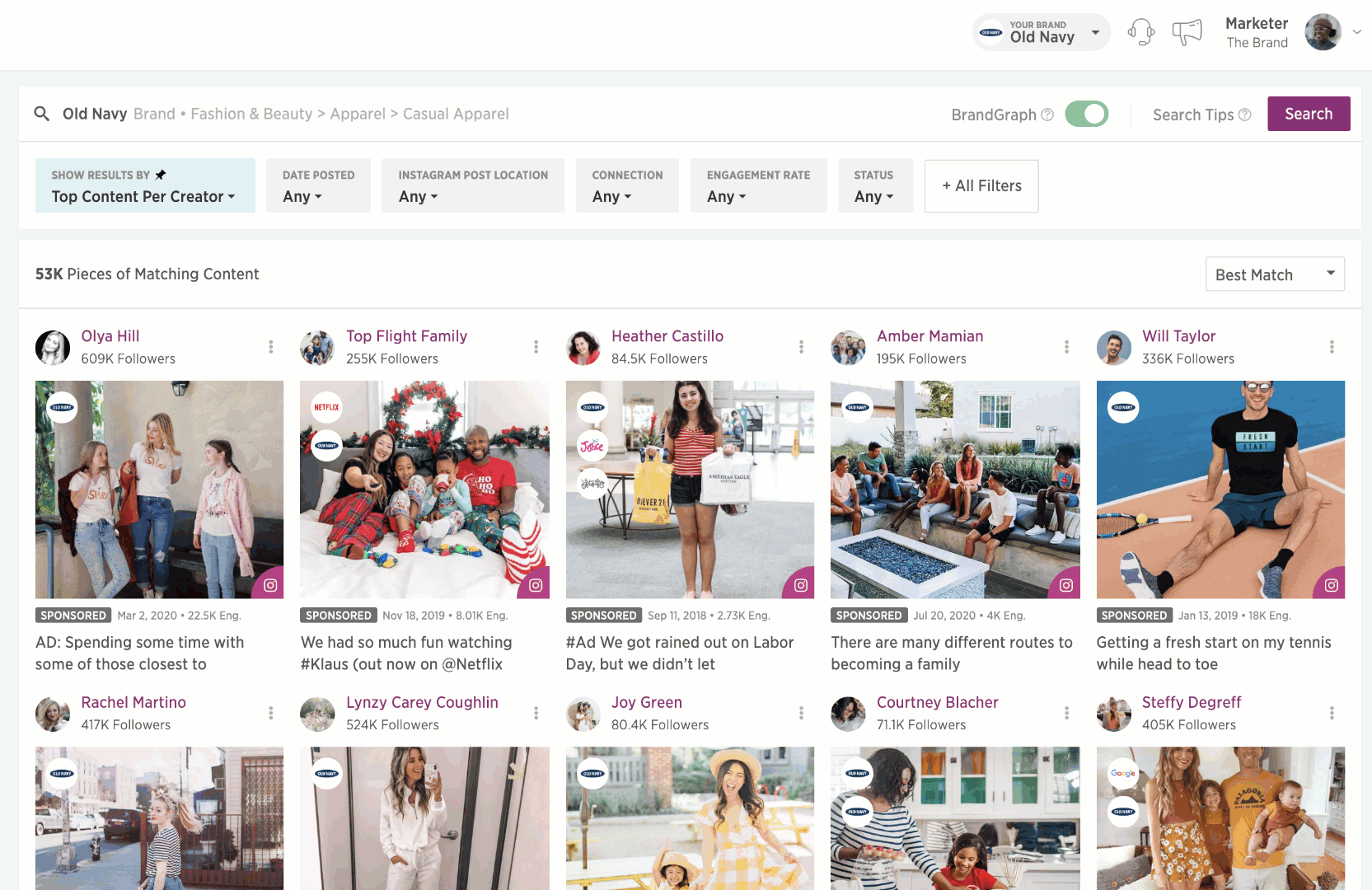Viewport: 1372px width, 890px height.
Task: Open options menu for Top Flight Family
Action: (536, 347)
